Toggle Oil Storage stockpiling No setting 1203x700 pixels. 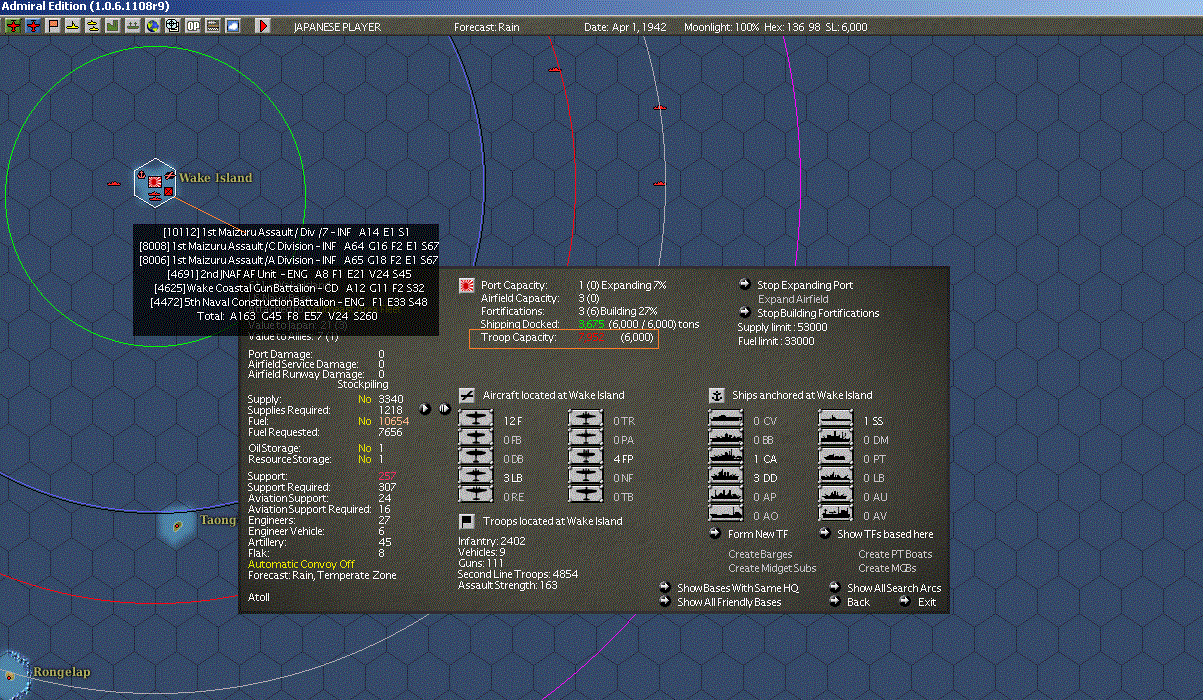click(x=365, y=448)
